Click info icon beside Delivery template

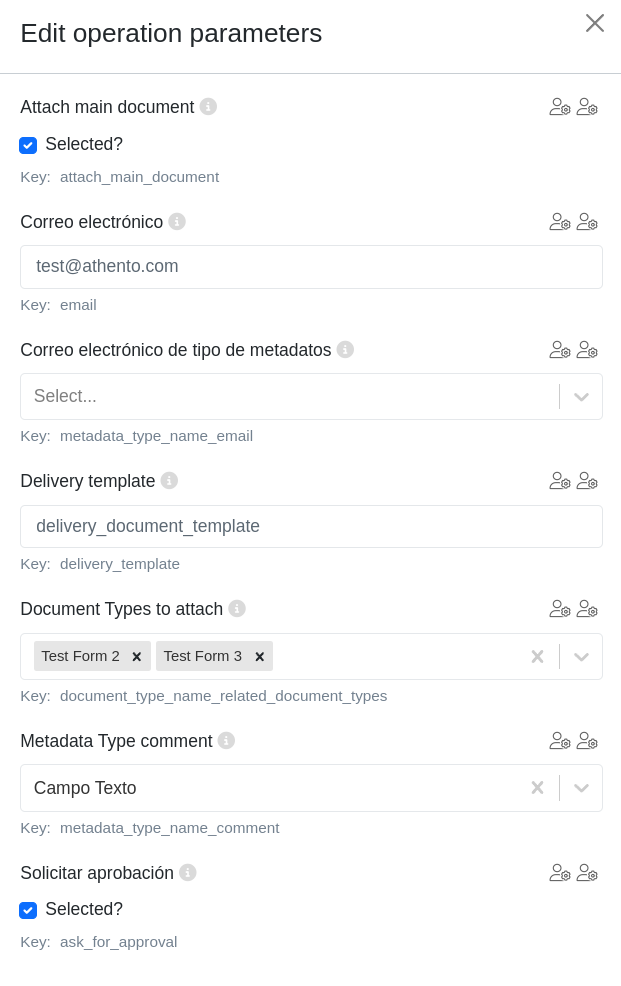pyautogui.click(x=169, y=480)
